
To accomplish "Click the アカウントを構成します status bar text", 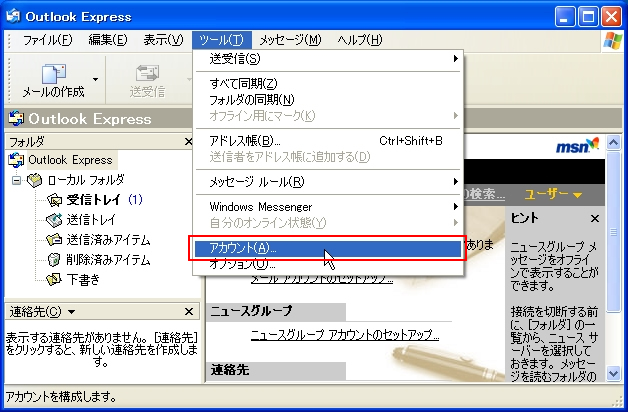I will pyautogui.click(x=61, y=397).
